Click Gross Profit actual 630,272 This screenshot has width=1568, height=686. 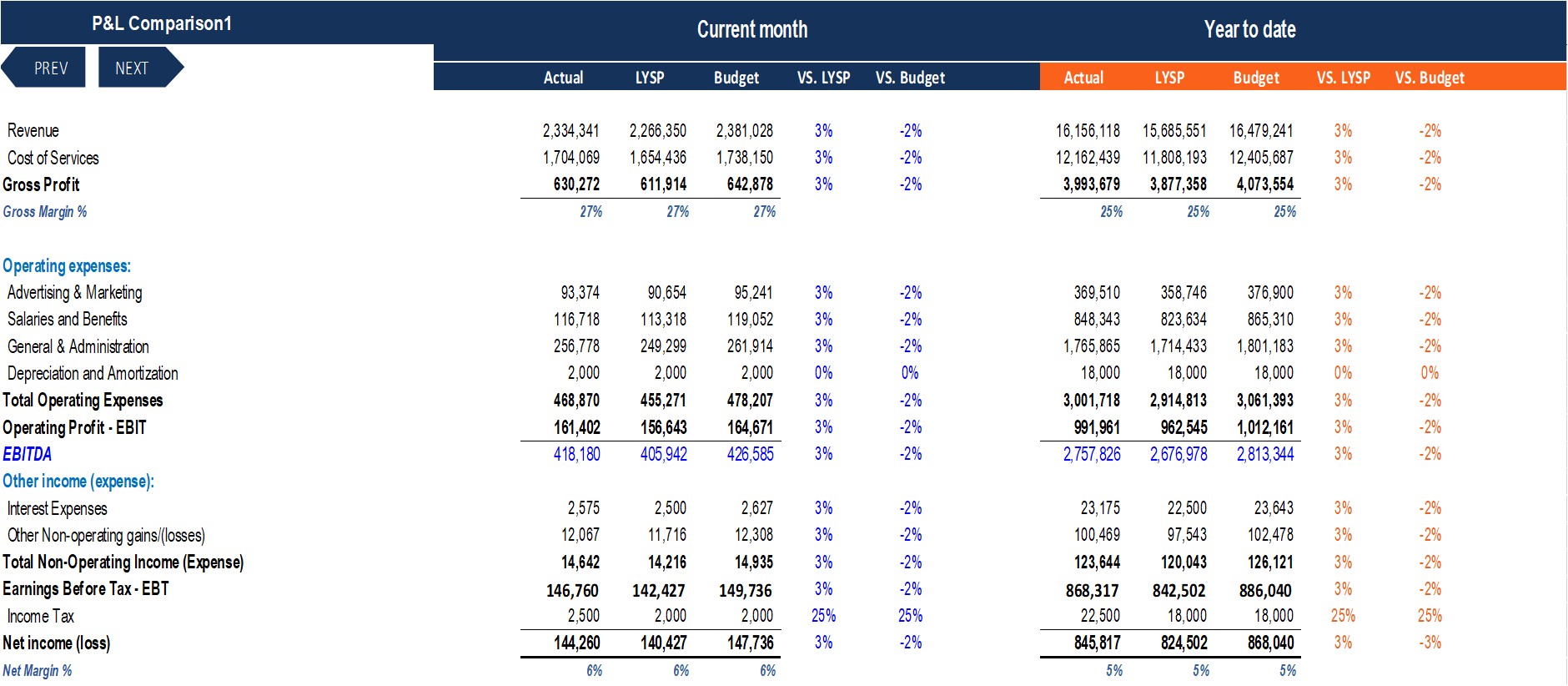[576, 184]
